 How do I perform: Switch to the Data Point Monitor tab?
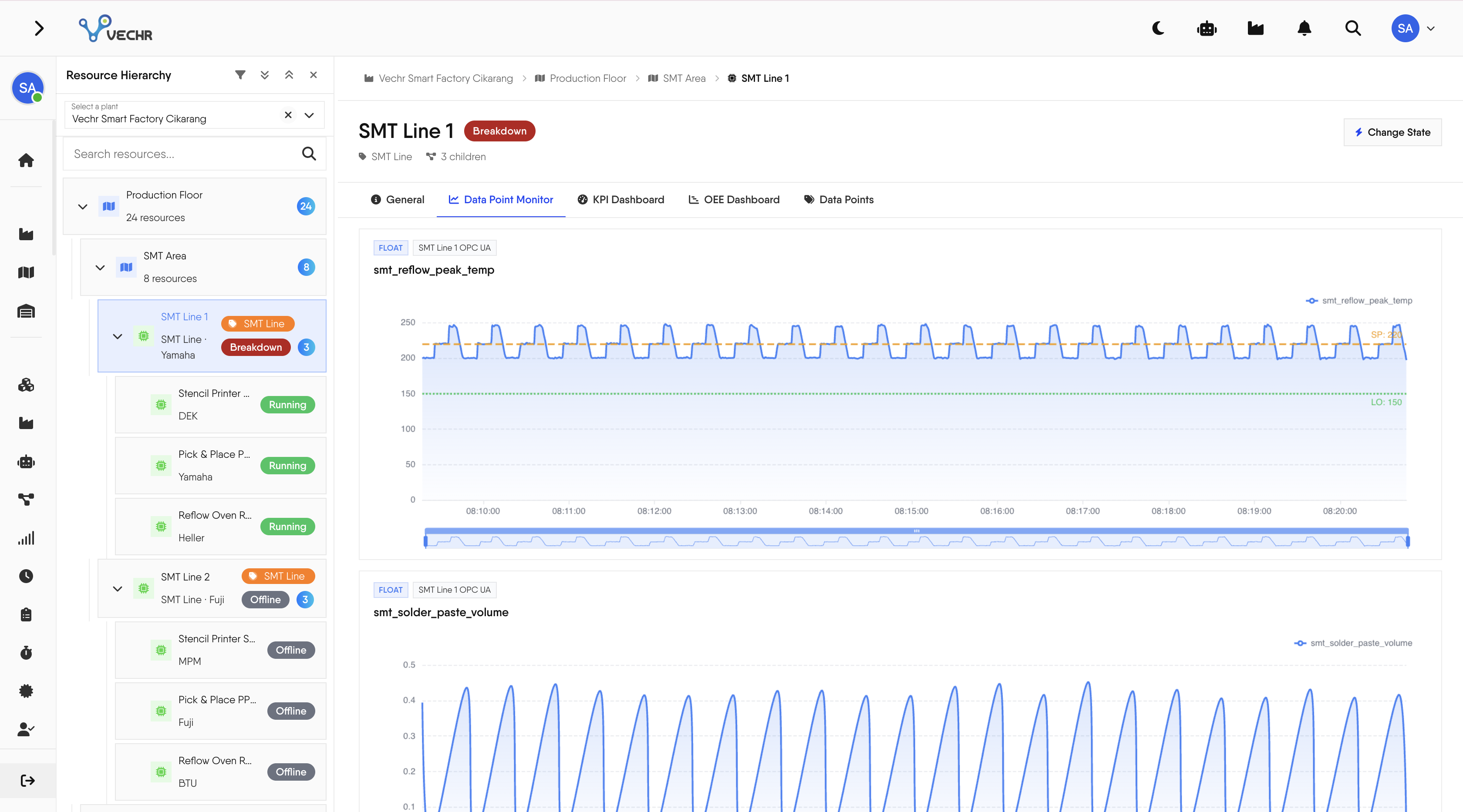coord(501,200)
